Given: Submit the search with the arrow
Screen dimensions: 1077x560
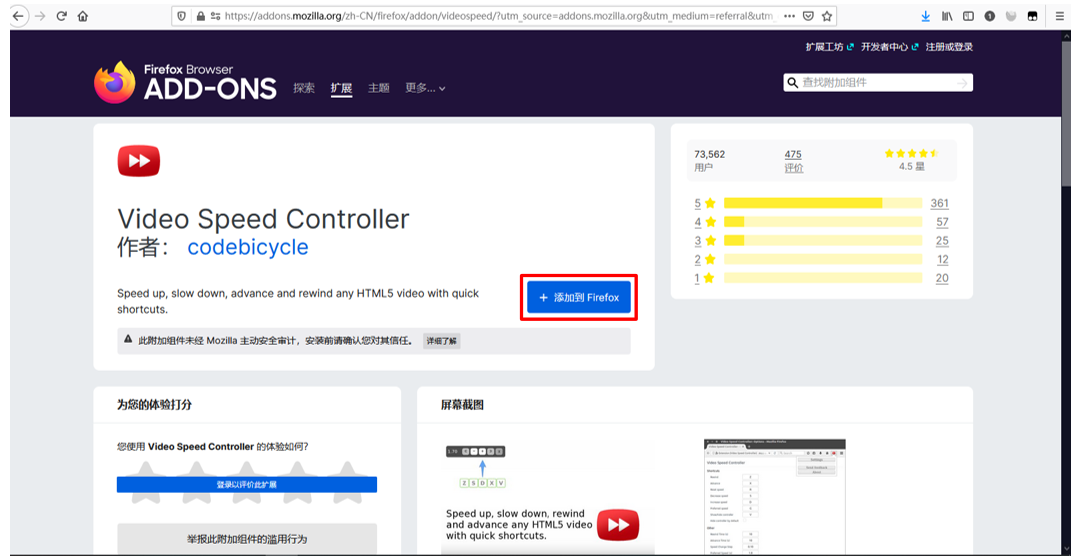Looking at the screenshot, I should point(962,82).
